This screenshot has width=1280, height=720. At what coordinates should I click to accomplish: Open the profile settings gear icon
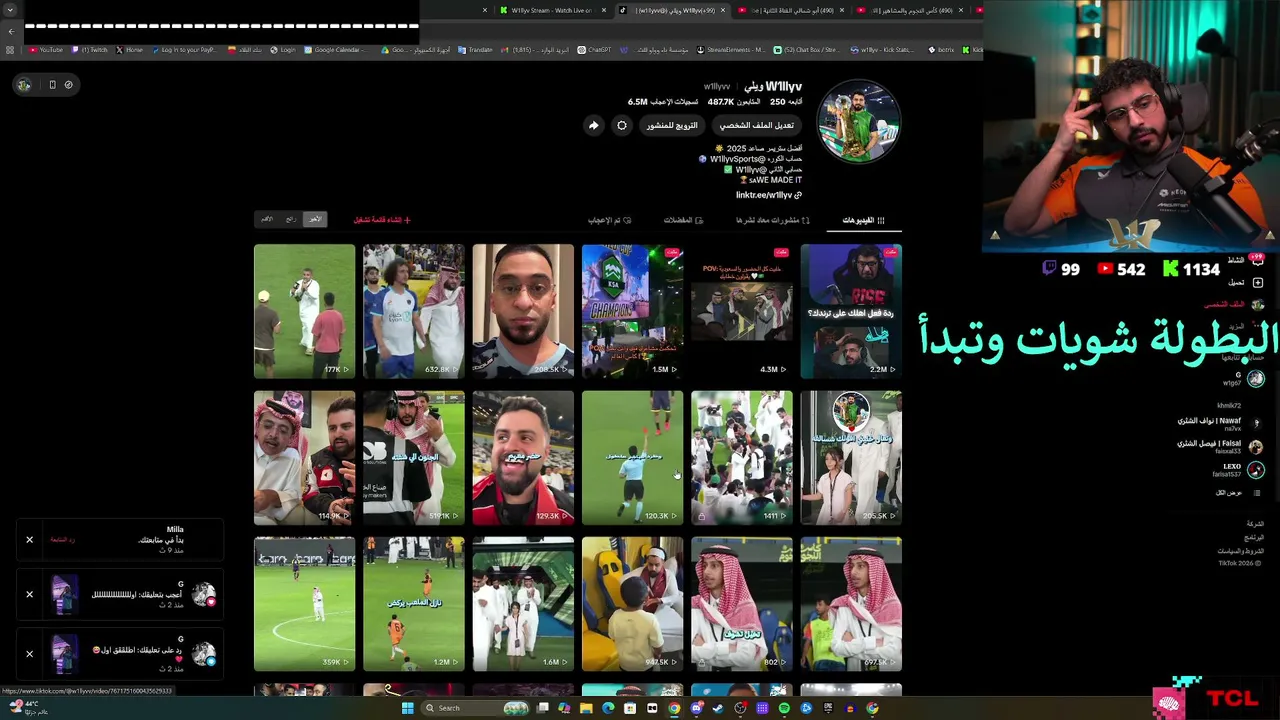click(622, 125)
